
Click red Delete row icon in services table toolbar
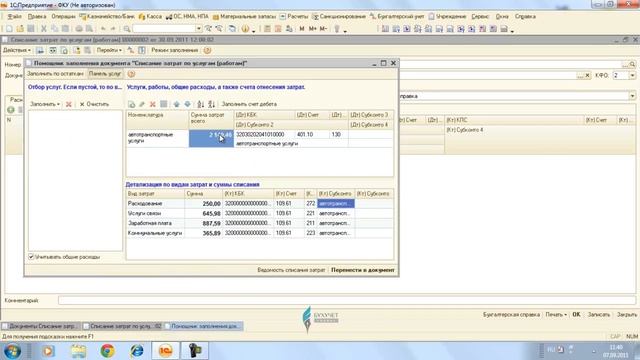153,104
